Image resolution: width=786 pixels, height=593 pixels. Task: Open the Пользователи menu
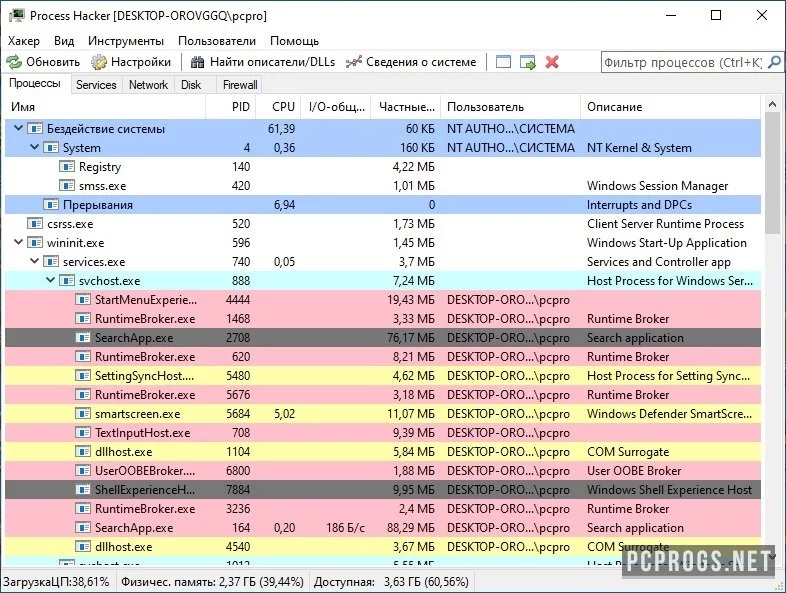click(217, 41)
